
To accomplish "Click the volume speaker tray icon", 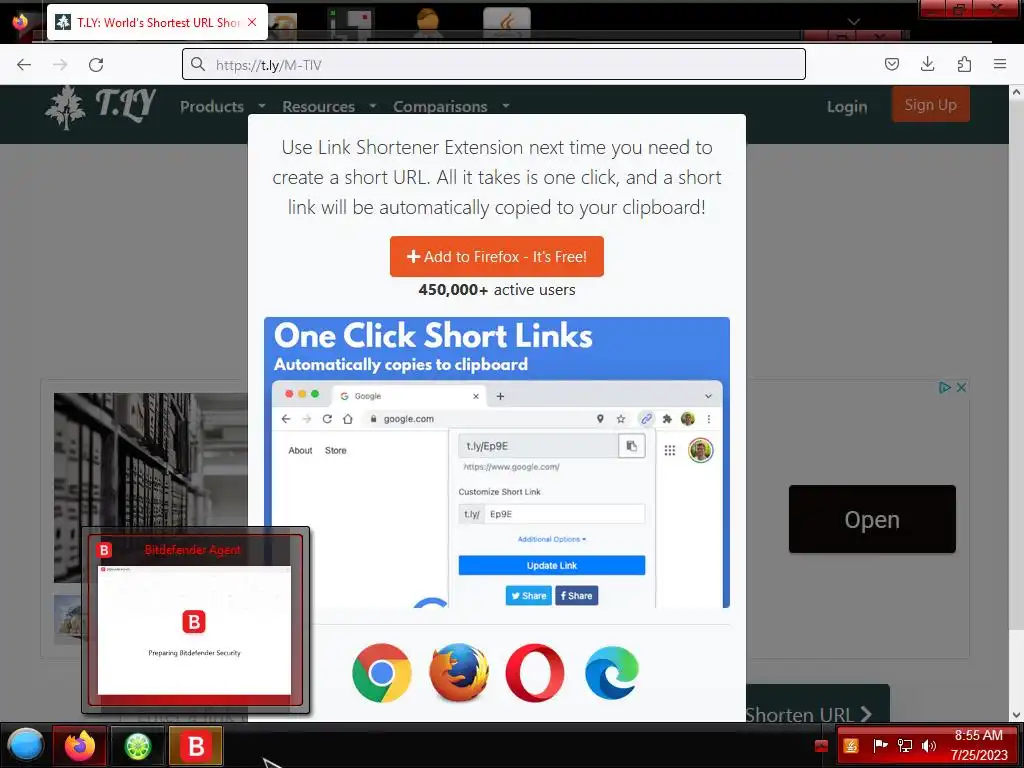I will tap(929, 746).
